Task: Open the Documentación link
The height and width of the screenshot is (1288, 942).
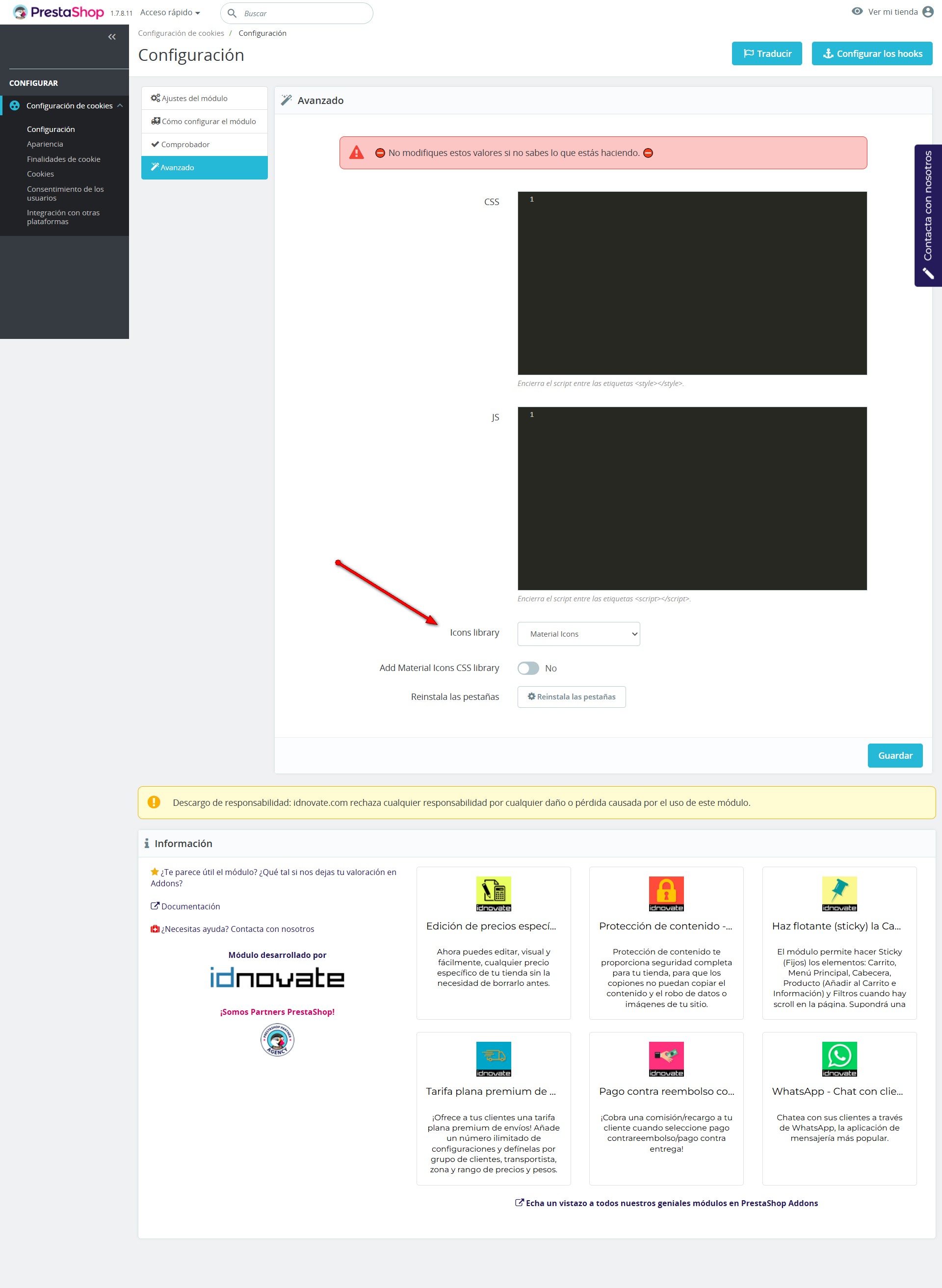Action: pyautogui.click(x=190, y=906)
